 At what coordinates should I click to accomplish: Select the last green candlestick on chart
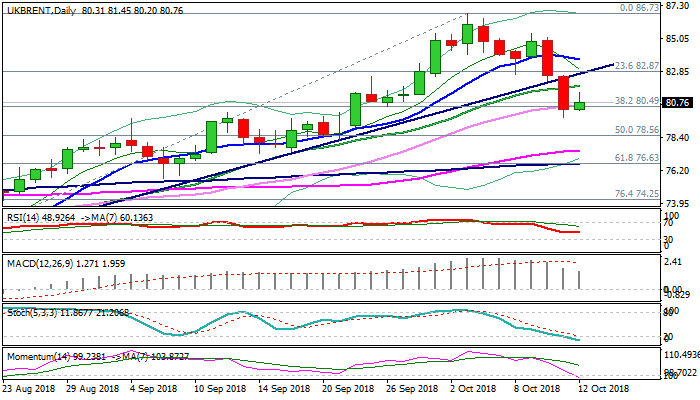pyautogui.click(x=579, y=105)
